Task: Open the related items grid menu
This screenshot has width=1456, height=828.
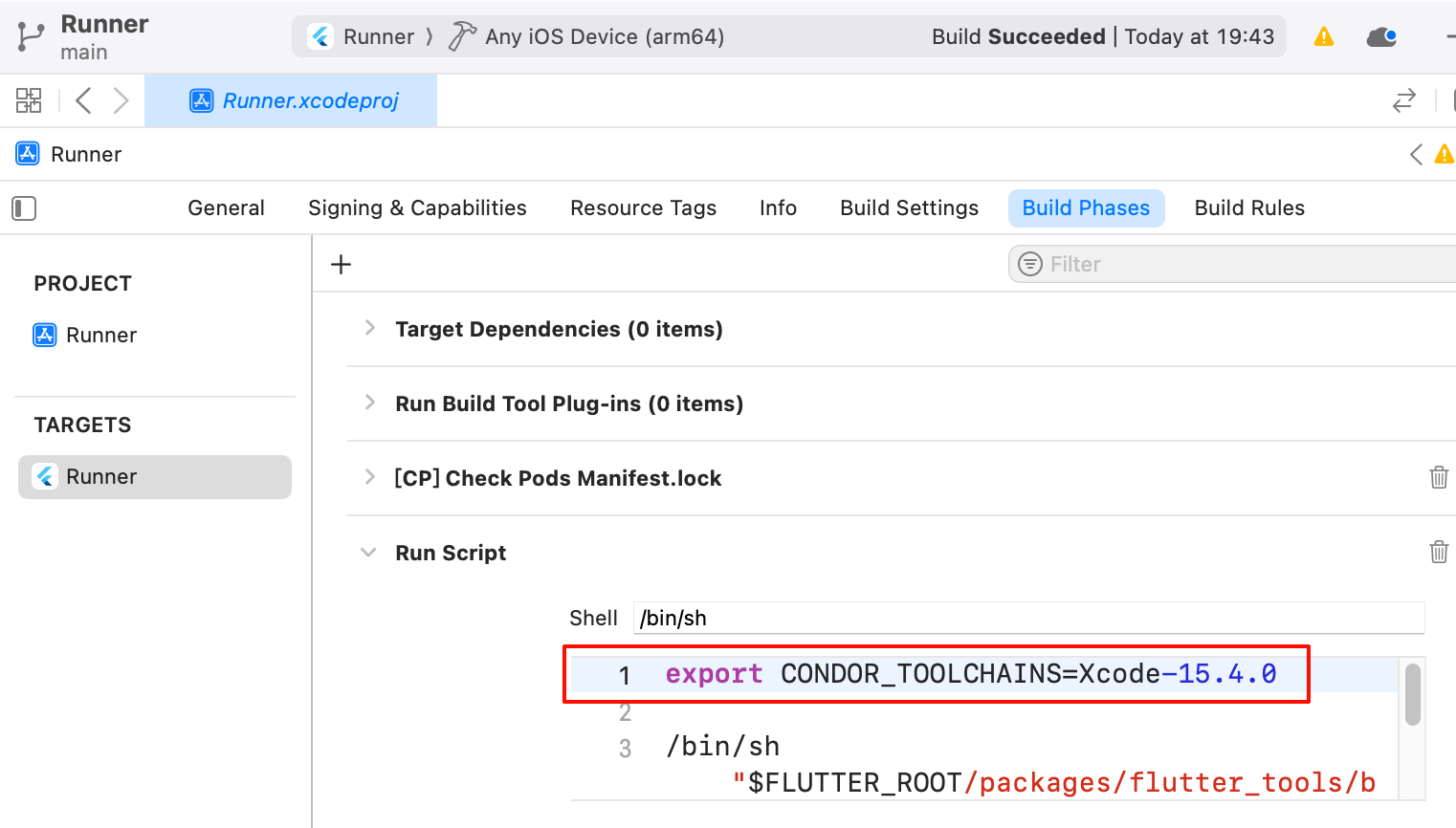Action: click(x=29, y=100)
